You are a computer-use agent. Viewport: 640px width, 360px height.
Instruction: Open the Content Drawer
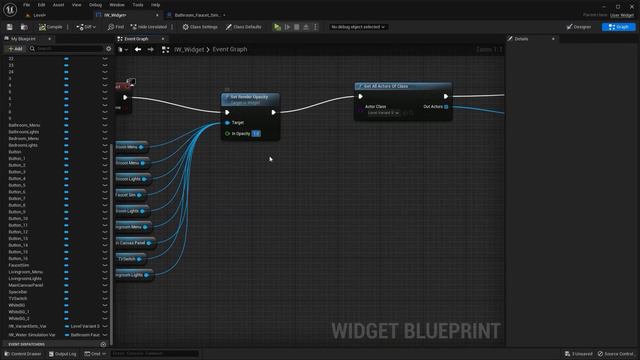point(23,354)
